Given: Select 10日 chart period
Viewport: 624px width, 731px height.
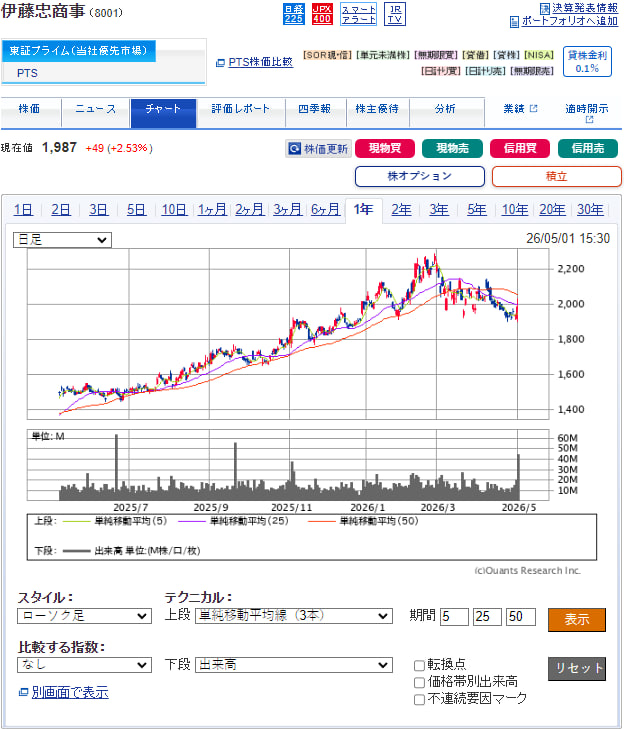Looking at the screenshot, I should [174, 210].
